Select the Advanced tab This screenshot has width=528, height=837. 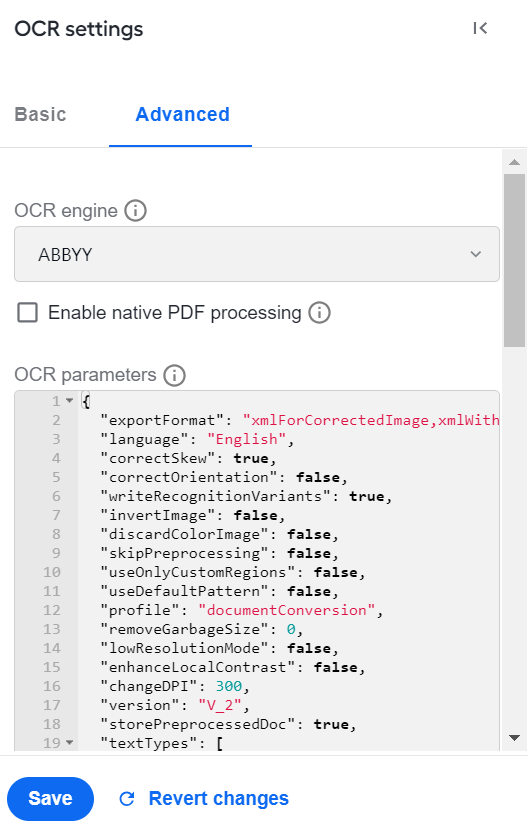click(183, 114)
